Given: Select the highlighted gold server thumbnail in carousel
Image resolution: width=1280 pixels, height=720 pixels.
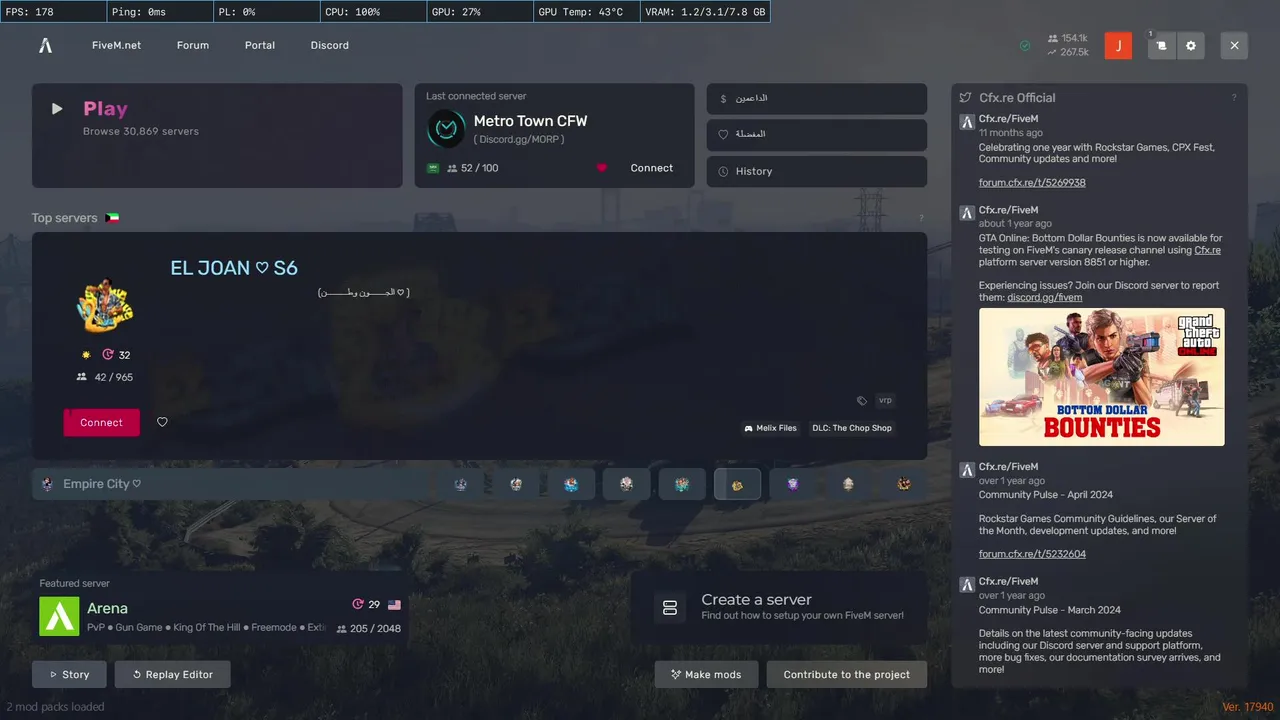Looking at the screenshot, I should tap(737, 484).
